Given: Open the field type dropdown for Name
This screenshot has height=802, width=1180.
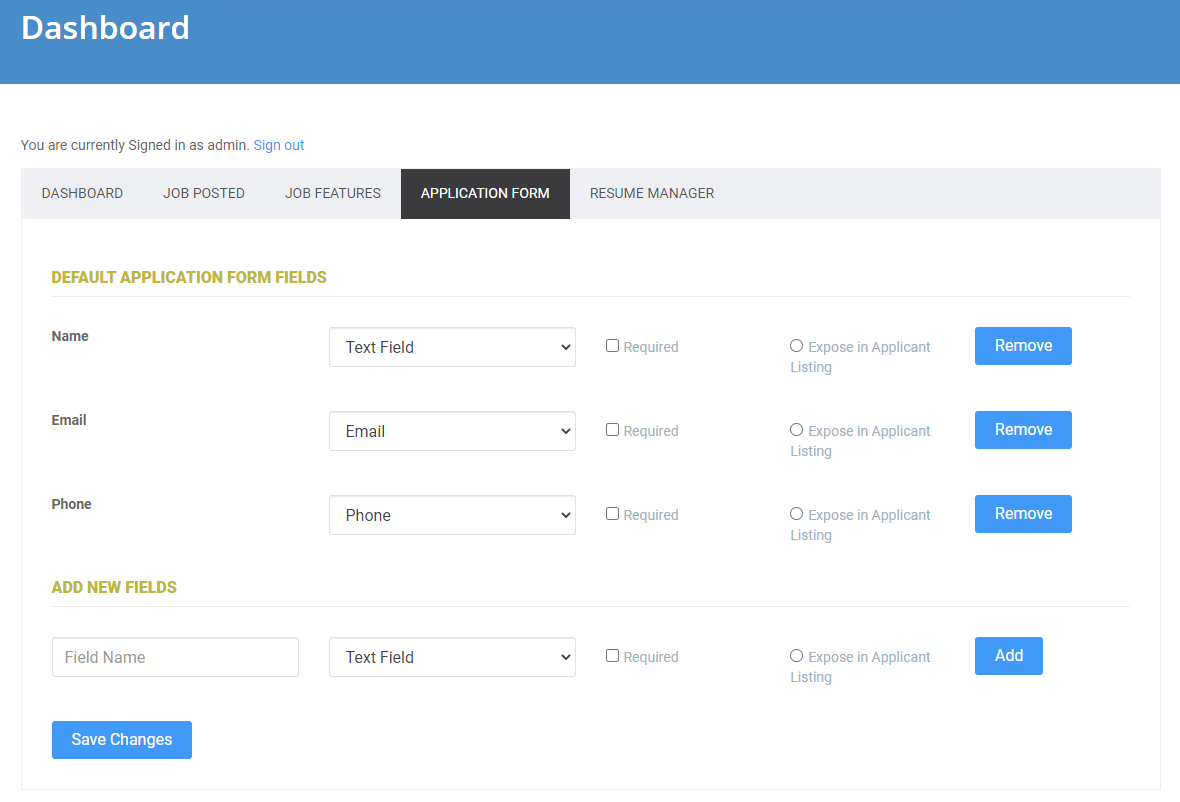Looking at the screenshot, I should point(452,347).
